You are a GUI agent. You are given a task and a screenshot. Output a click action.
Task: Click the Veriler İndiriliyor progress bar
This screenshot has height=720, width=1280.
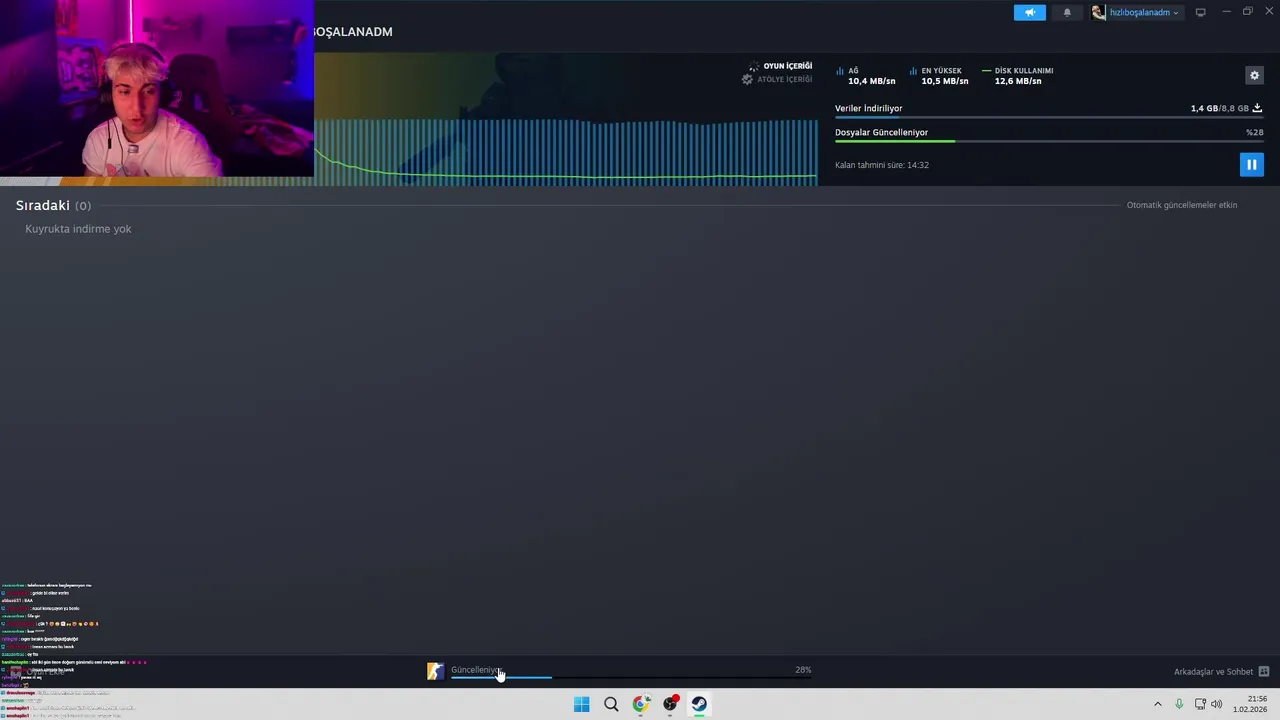coord(1048,117)
